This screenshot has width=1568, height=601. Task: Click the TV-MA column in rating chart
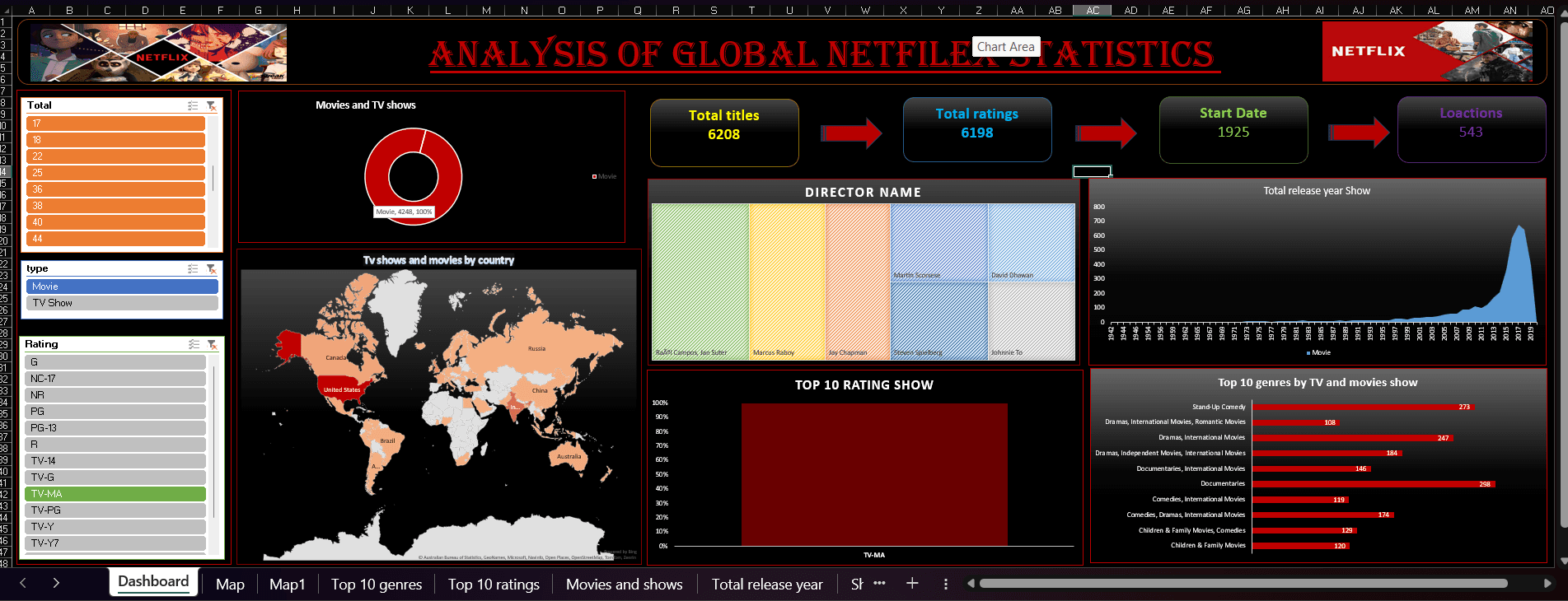coord(874,474)
